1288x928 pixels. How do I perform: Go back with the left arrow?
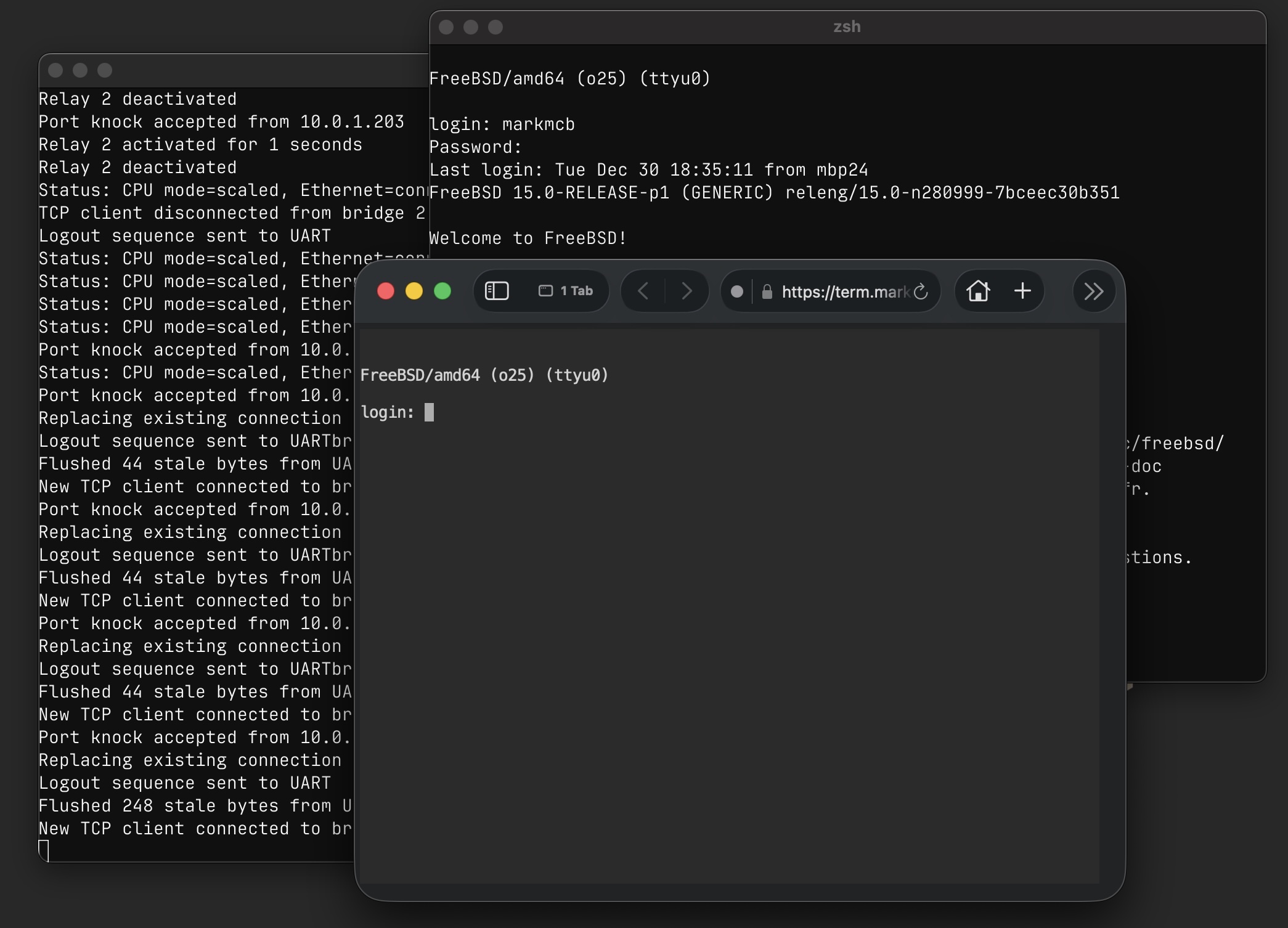pyautogui.click(x=643, y=291)
